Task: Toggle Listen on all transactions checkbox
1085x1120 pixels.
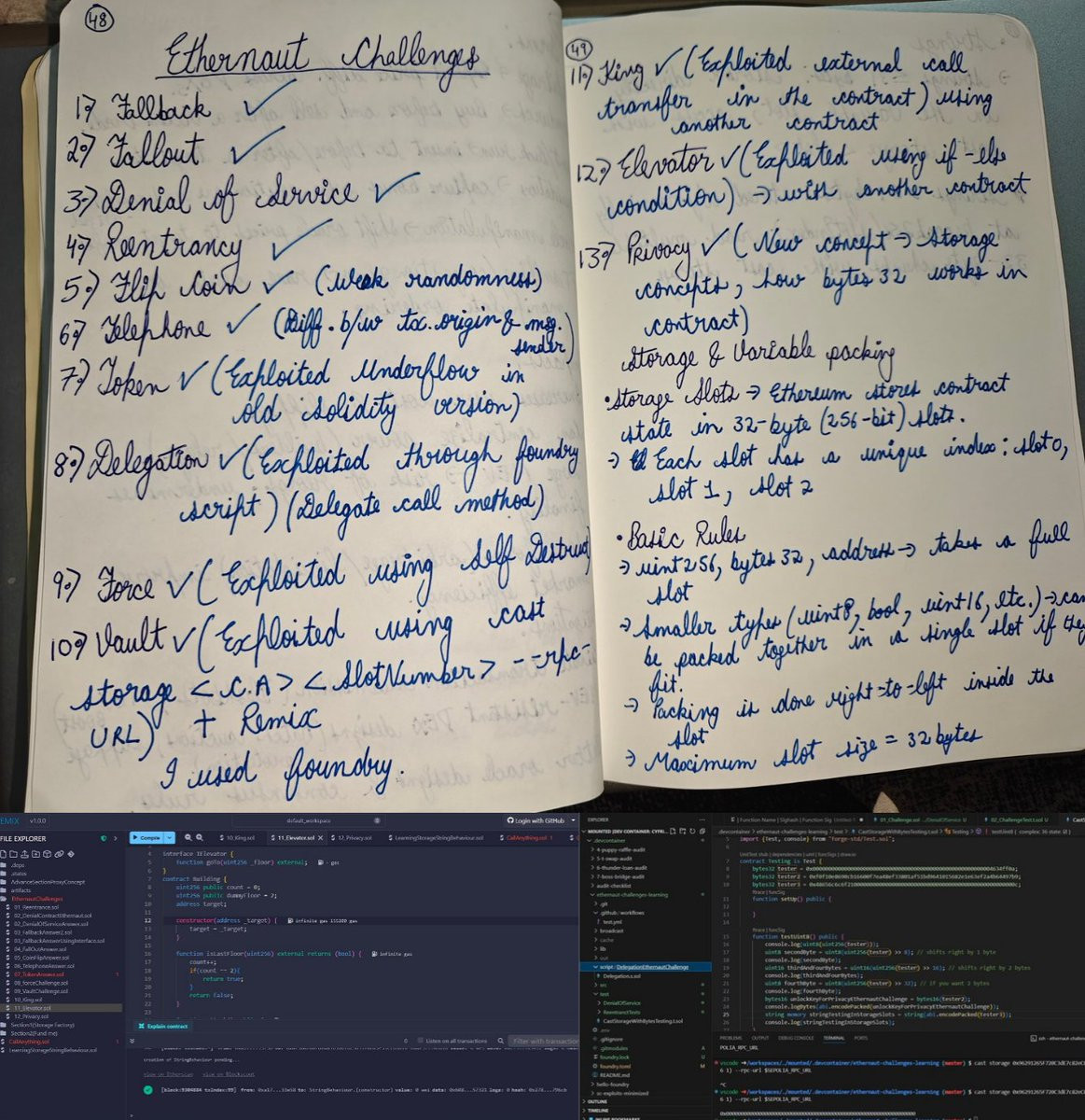Action: (x=420, y=1041)
